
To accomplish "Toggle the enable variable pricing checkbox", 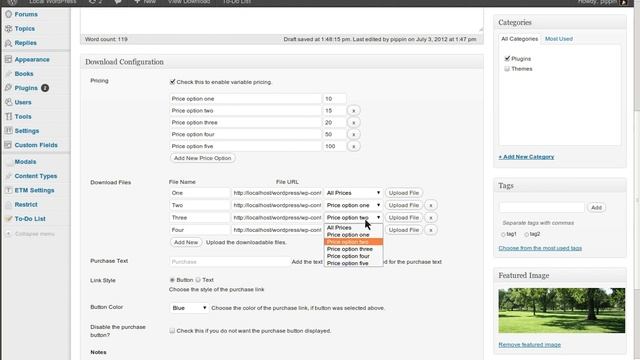I will [172, 82].
